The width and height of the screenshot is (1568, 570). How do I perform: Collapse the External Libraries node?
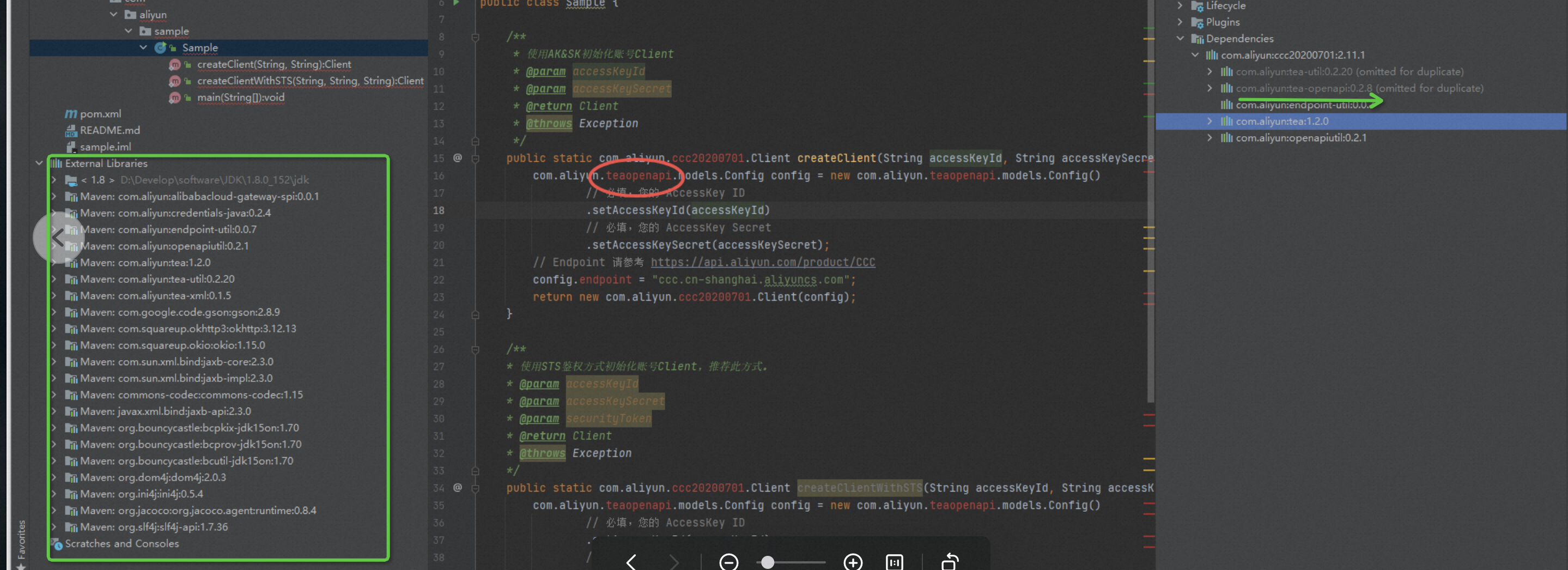coord(39,162)
